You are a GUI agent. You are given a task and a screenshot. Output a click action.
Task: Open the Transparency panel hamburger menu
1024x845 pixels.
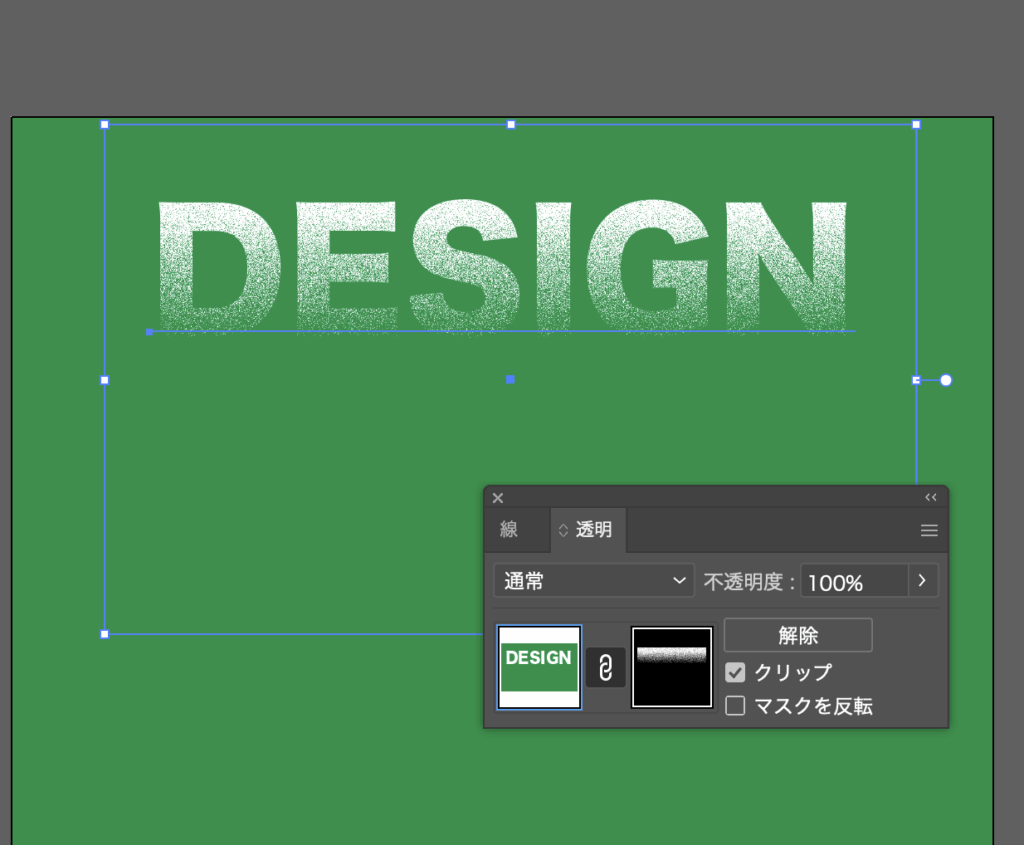[x=929, y=531]
